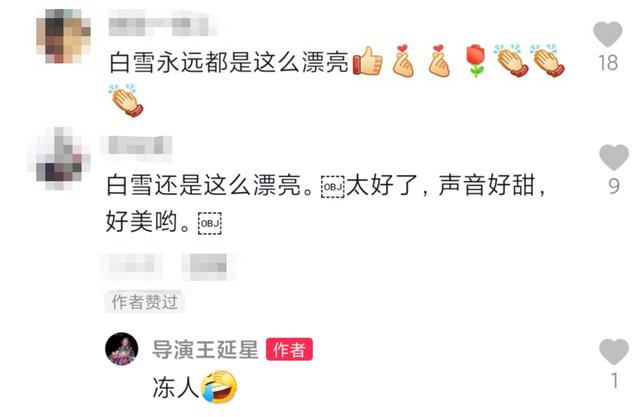Select the reply text 冻人
640x417 pixels.
pos(176,387)
